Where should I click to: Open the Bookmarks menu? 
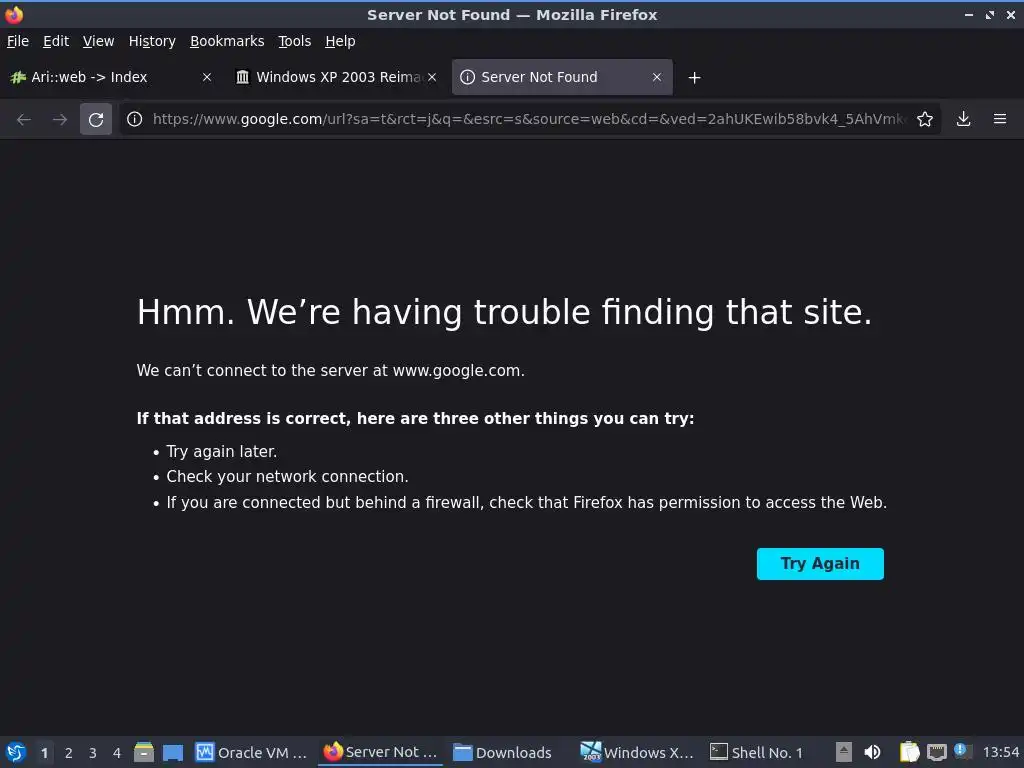click(227, 41)
